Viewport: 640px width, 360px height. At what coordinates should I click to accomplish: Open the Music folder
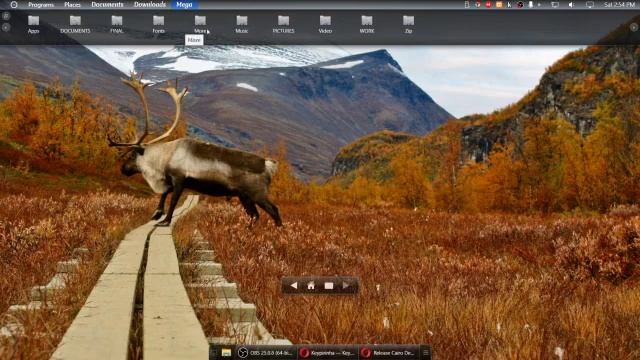[242, 24]
